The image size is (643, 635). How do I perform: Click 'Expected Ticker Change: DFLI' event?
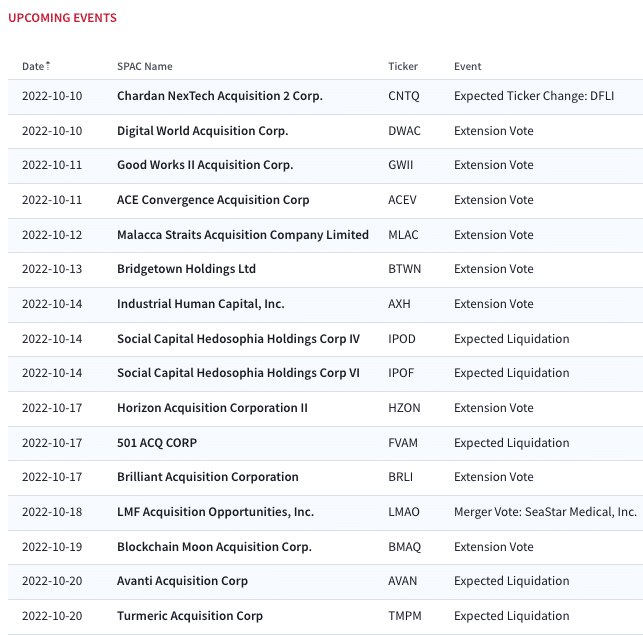click(x=534, y=96)
